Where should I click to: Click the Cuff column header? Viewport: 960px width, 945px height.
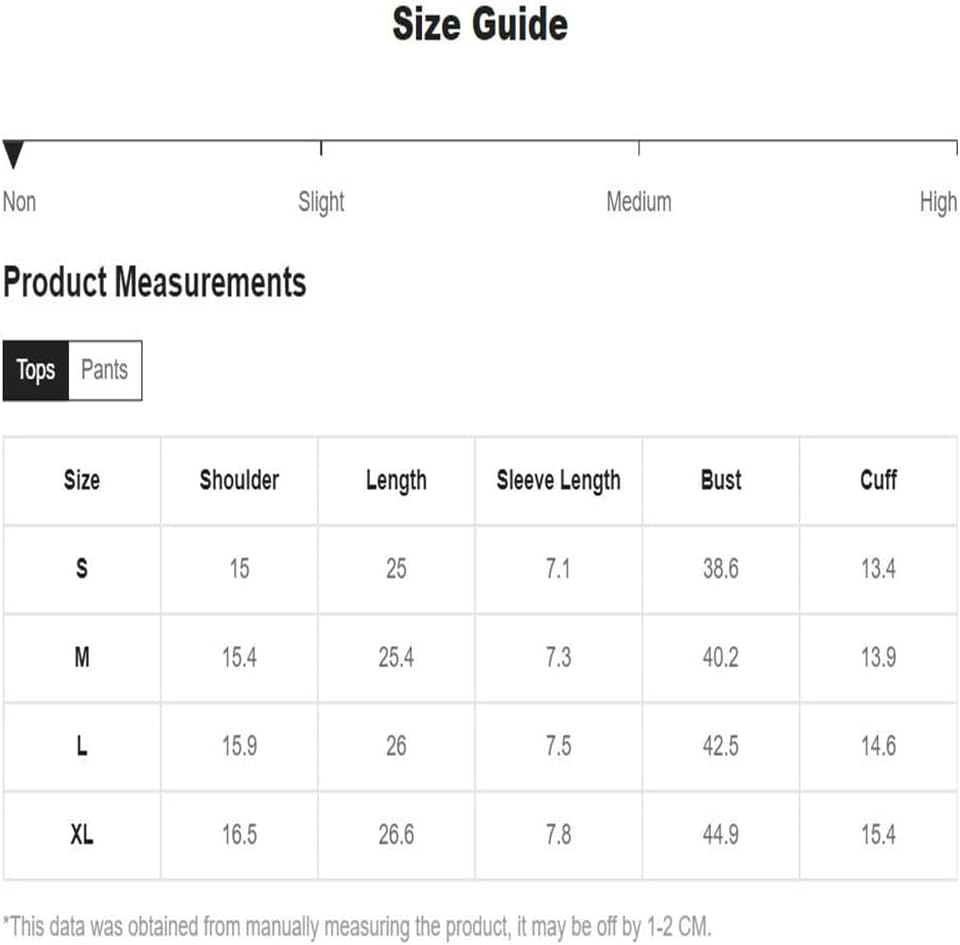coord(878,480)
